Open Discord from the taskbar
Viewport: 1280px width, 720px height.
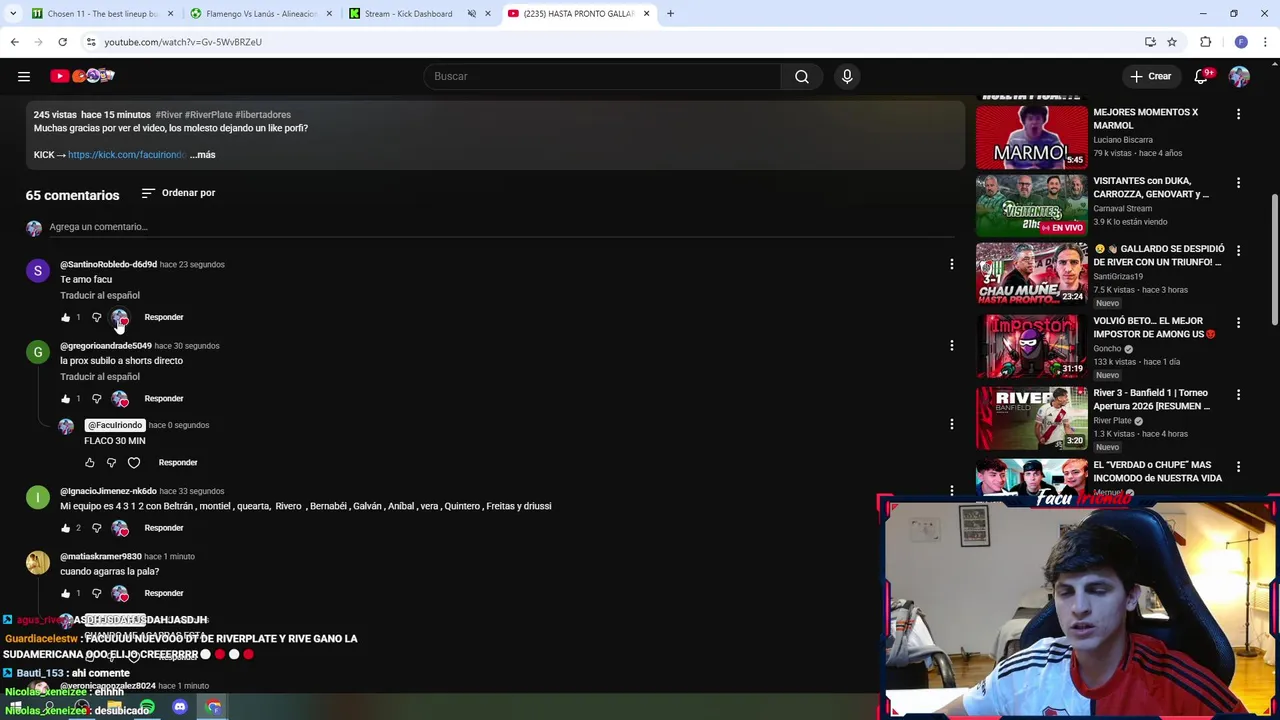point(180,708)
